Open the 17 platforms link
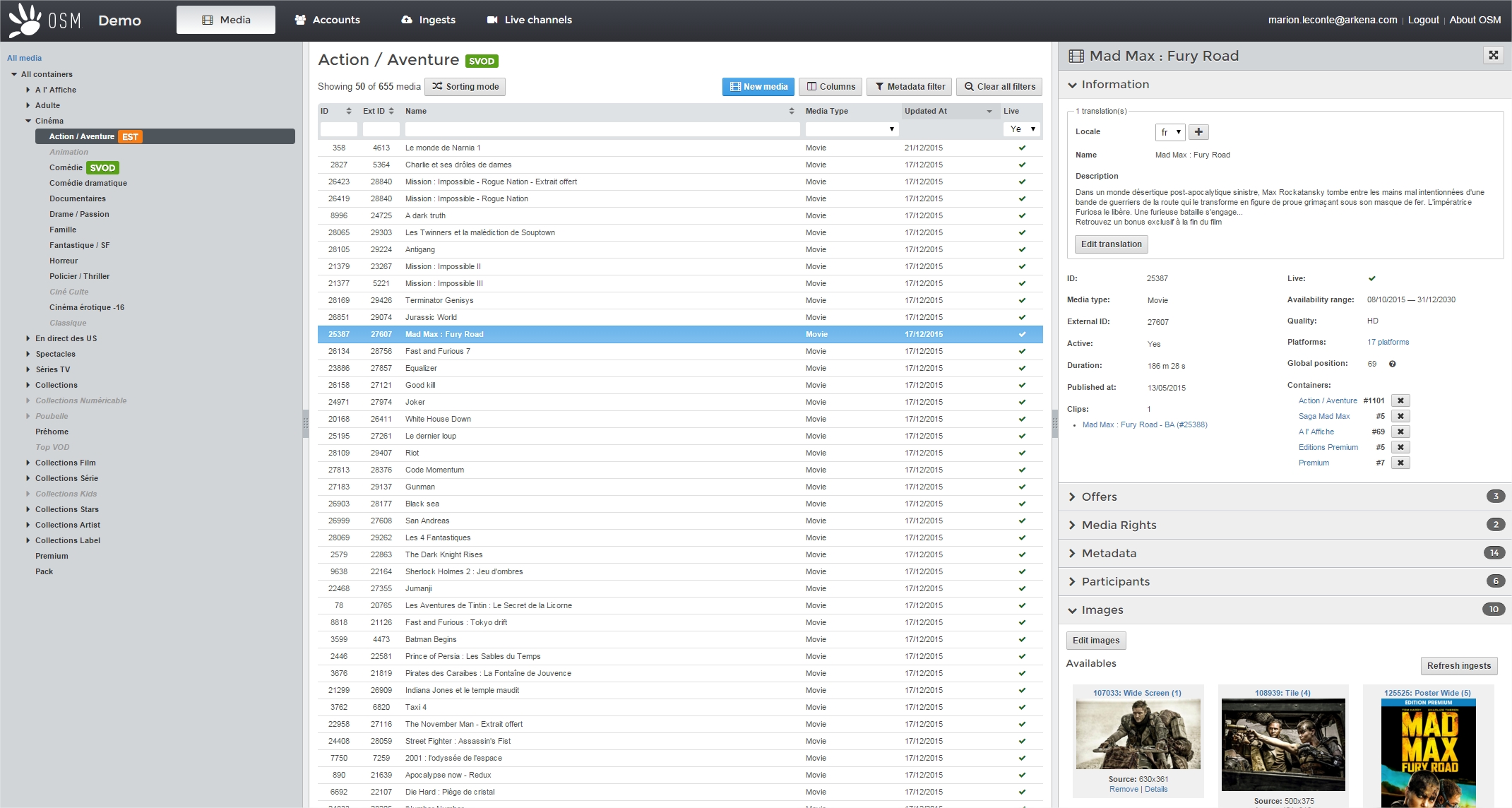1512x808 pixels. click(x=1388, y=342)
